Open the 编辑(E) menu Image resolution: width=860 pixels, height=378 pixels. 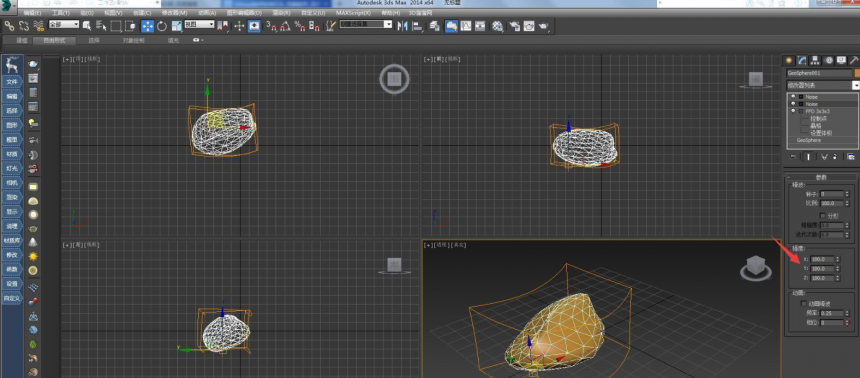point(32,12)
